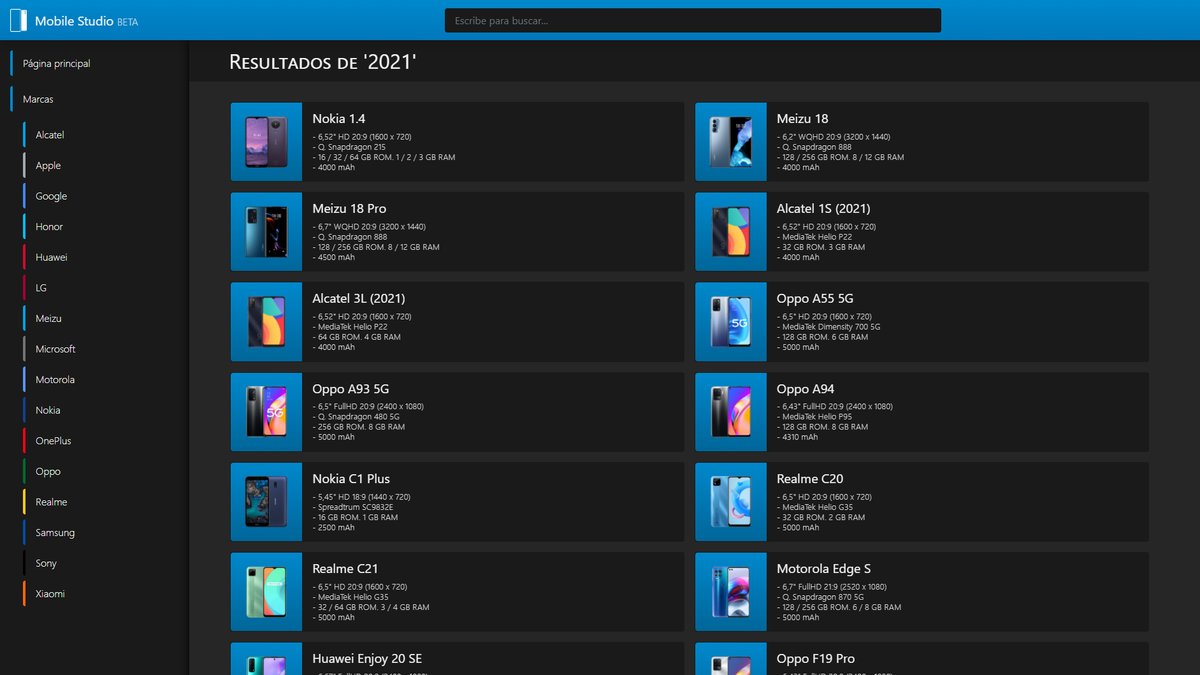Screen dimensions: 1200x675
Task: Open the Meizu 18 Pro phone image
Action: (266, 232)
